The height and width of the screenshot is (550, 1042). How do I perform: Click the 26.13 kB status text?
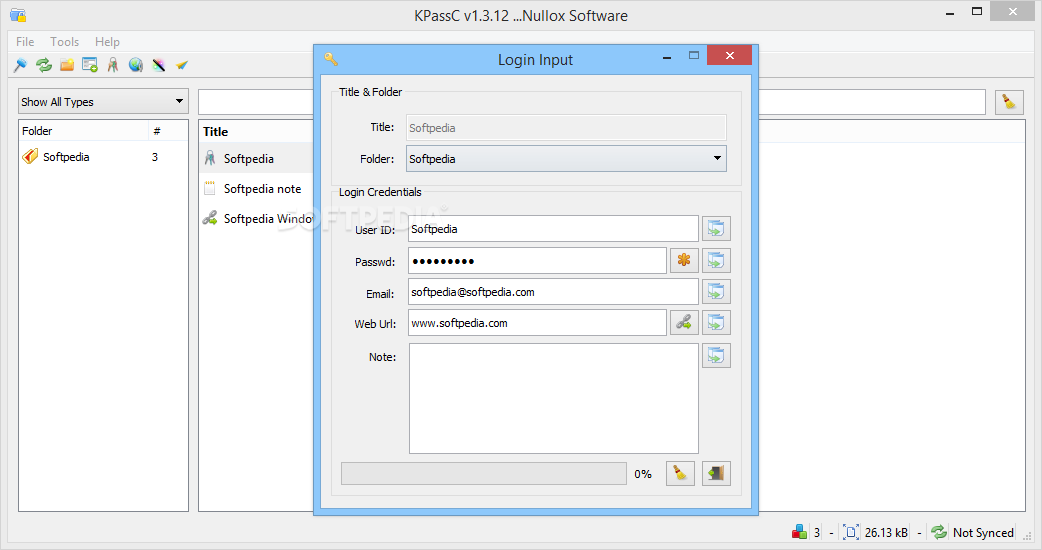pos(886,532)
